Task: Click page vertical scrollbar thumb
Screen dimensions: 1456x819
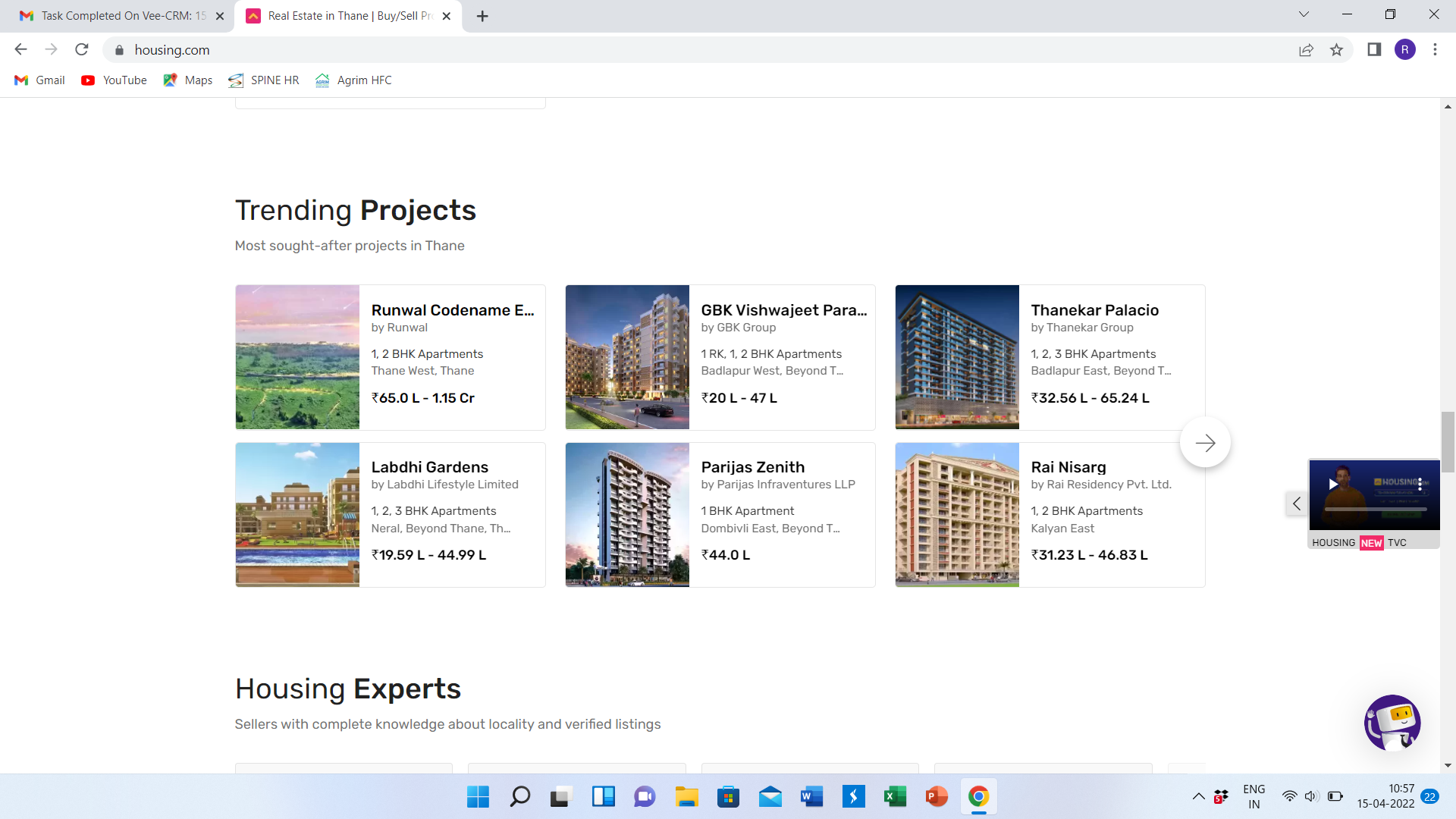Action: (1448, 442)
